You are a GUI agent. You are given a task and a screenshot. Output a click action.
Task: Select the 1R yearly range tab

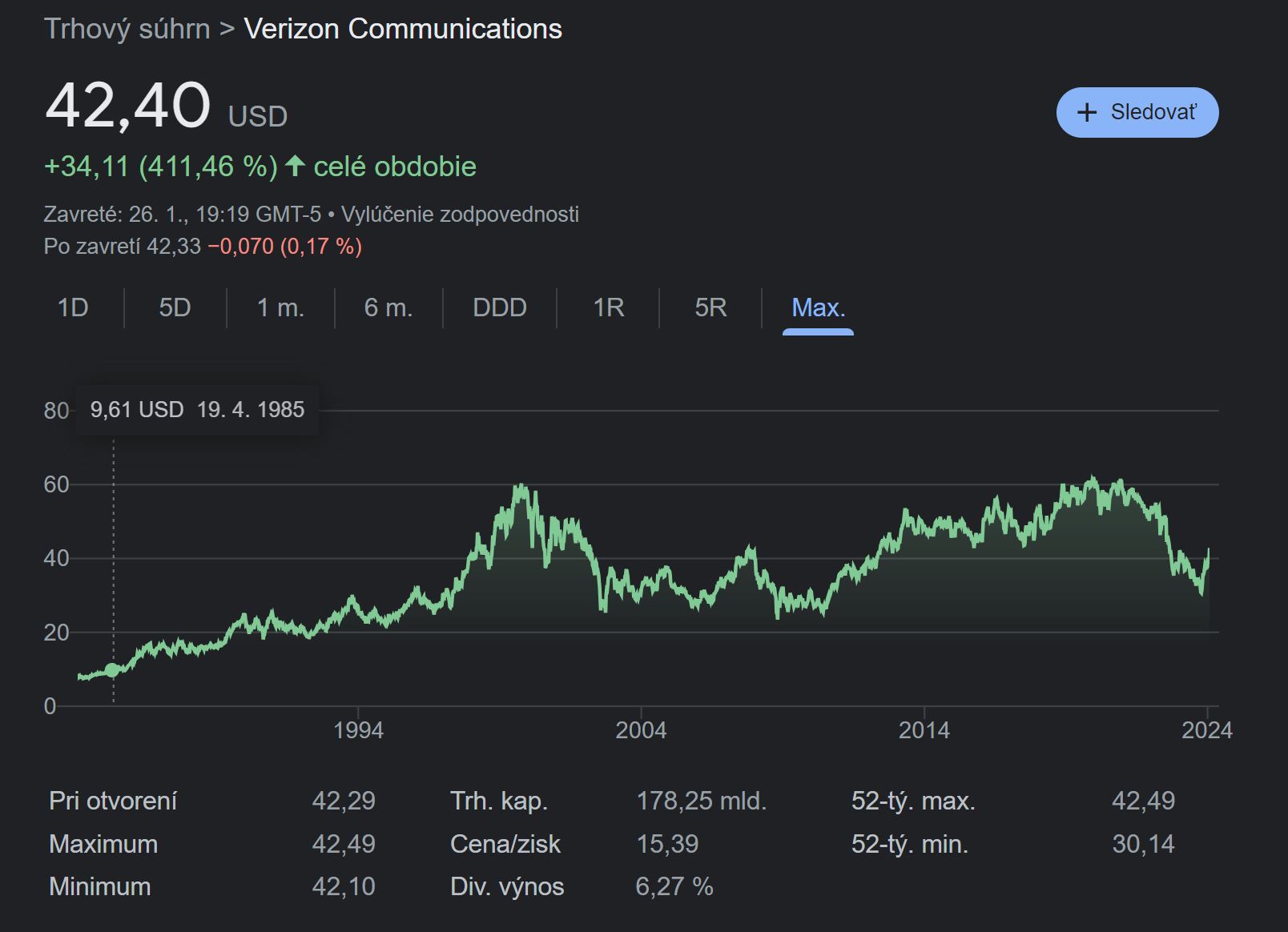coord(608,307)
